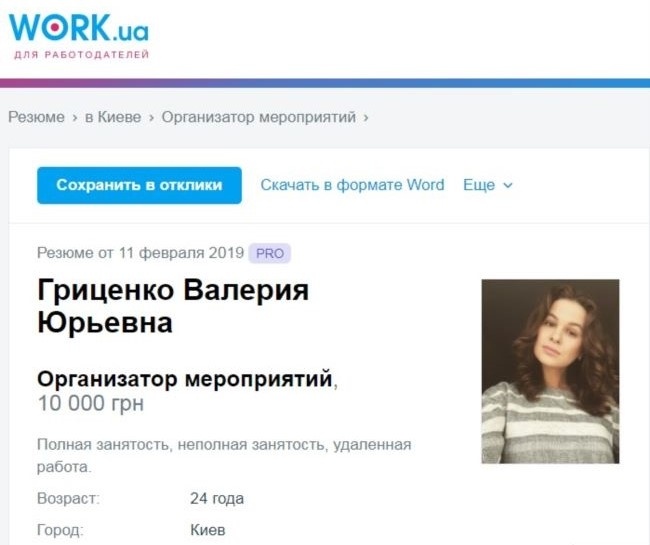Image resolution: width=650 pixels, height=545 pixels.
Task: Open the Резюме breadcrumb link
Action: pyautogui.click(x=36, y=117)
